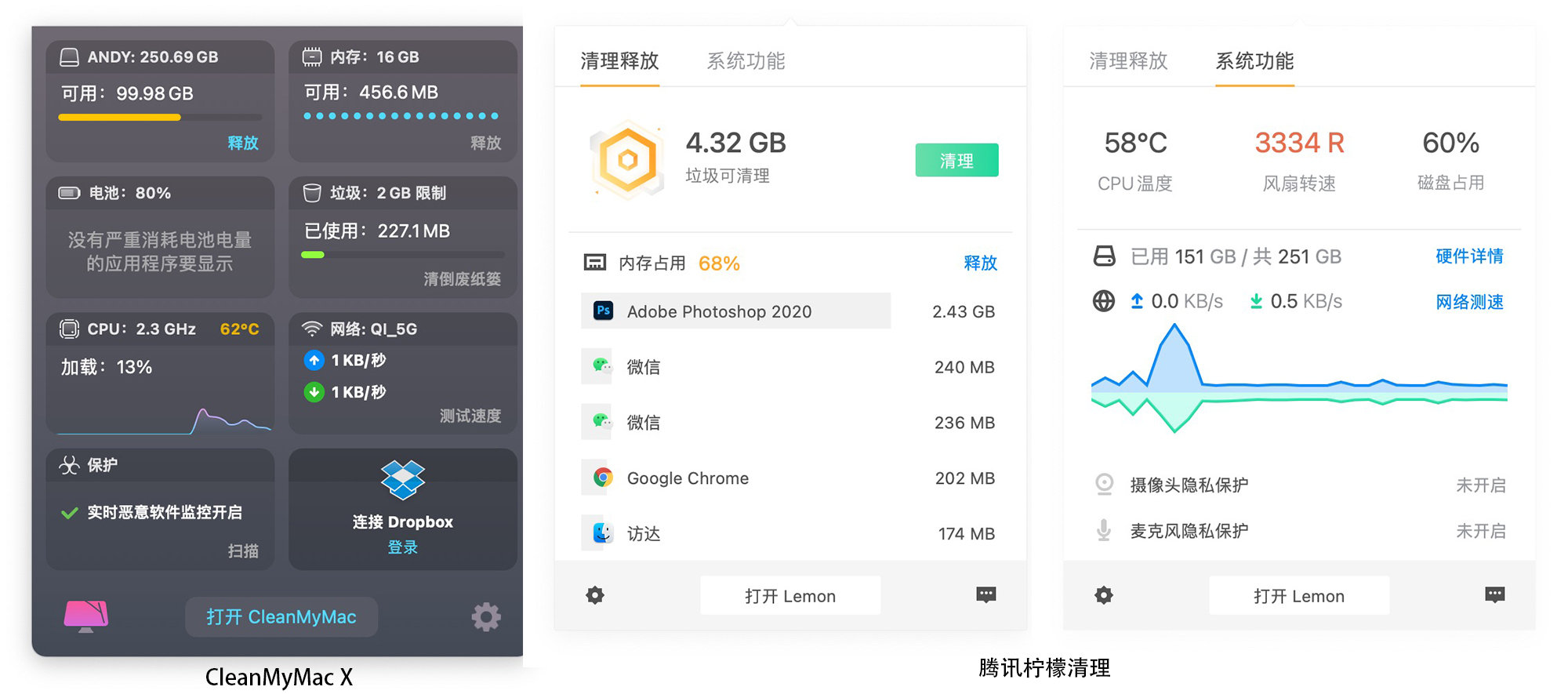The width and height of the screenshot is (1568, 694).
Task: Click the yellow disk usage progress bar
Action: coord(160,118)
